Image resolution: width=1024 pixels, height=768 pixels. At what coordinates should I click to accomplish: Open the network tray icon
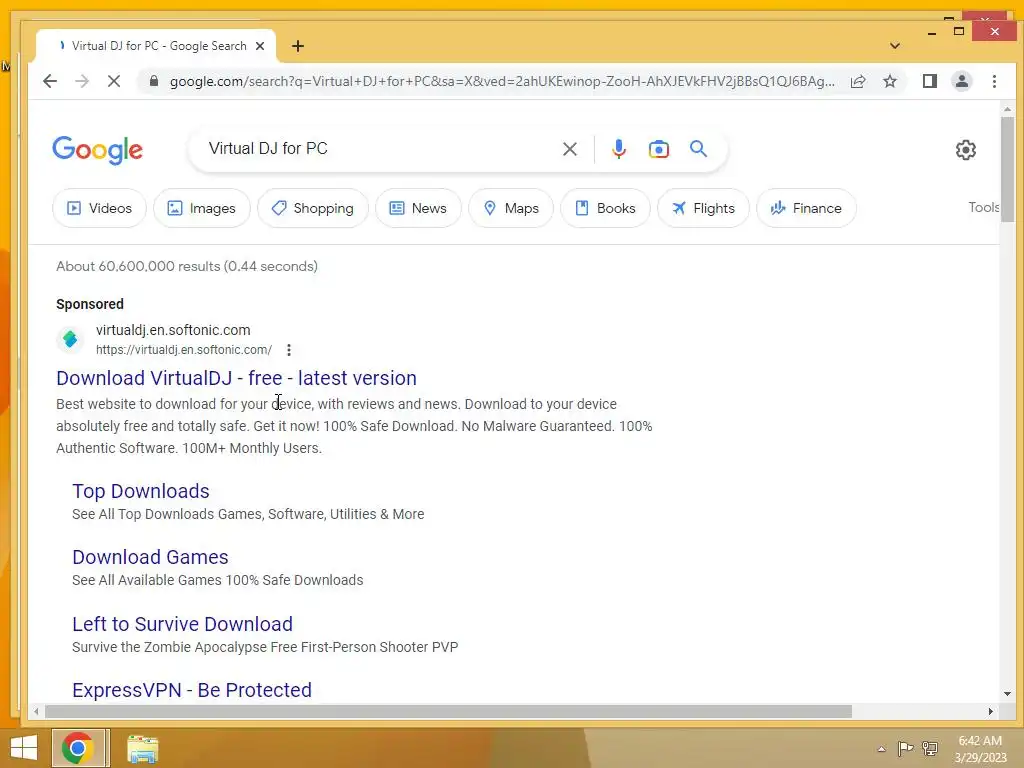click(x=930, y=748)
